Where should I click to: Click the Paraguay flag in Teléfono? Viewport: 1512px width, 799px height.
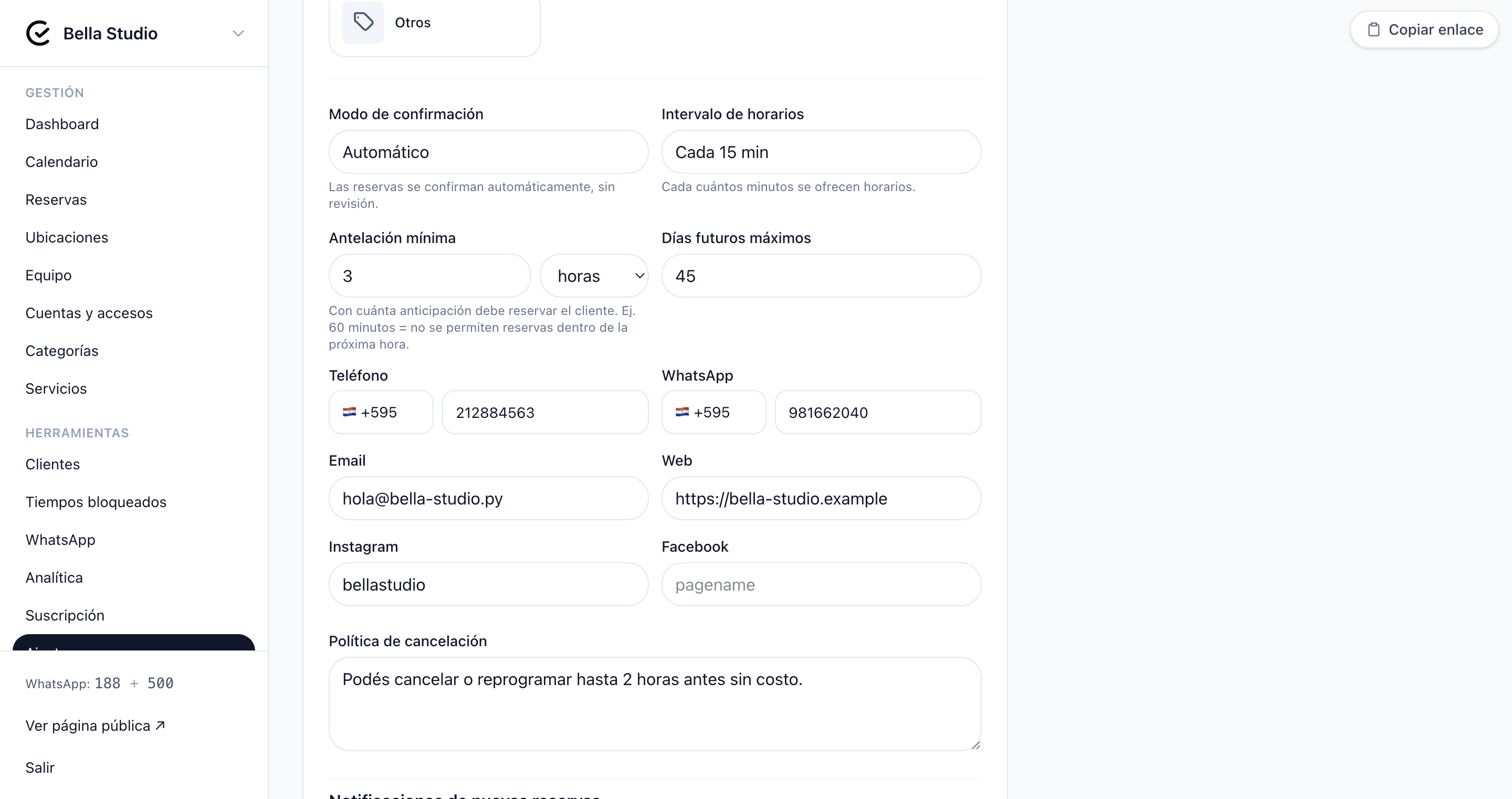coord(349,412)
